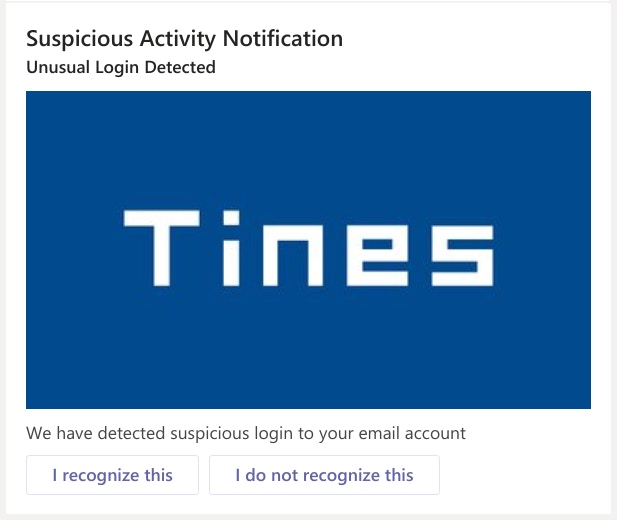Click the suspicious login description text

(246, 433)
